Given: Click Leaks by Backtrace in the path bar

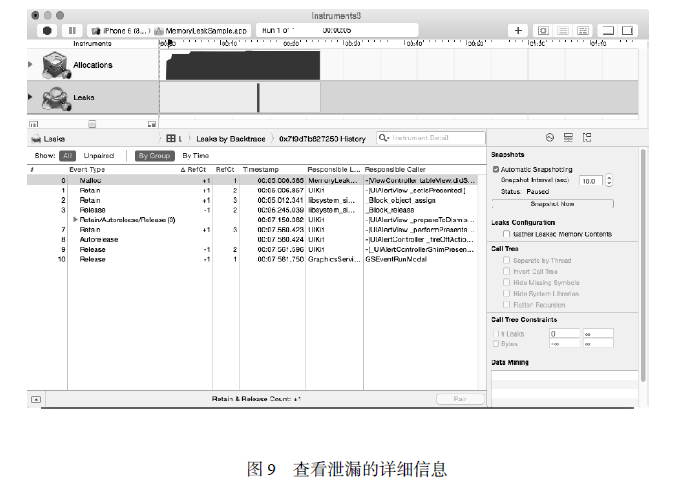Looking at the screenshot, I should pyautogui.click(x=232, y=138).
